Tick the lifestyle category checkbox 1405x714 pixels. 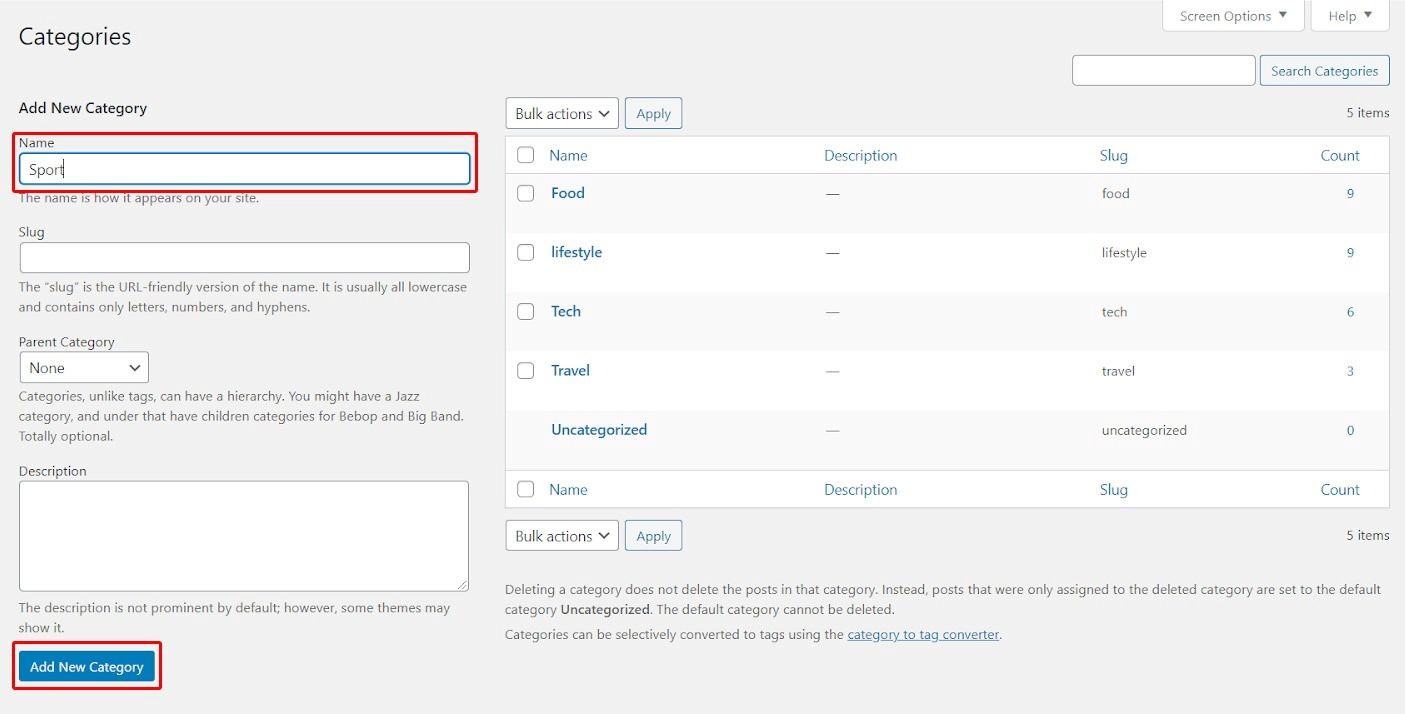point(525,253)
